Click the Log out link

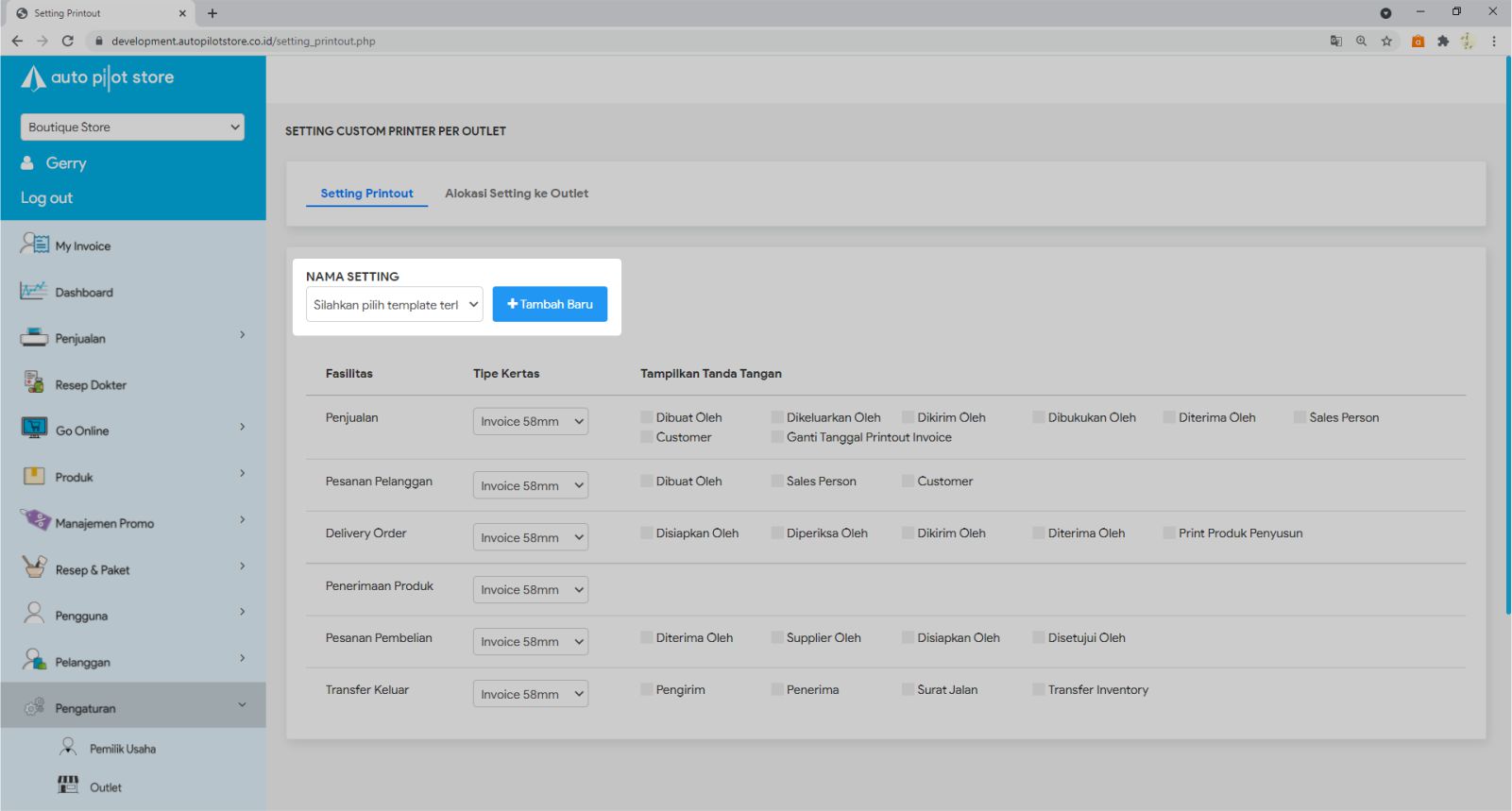click(x=46, y=198)
